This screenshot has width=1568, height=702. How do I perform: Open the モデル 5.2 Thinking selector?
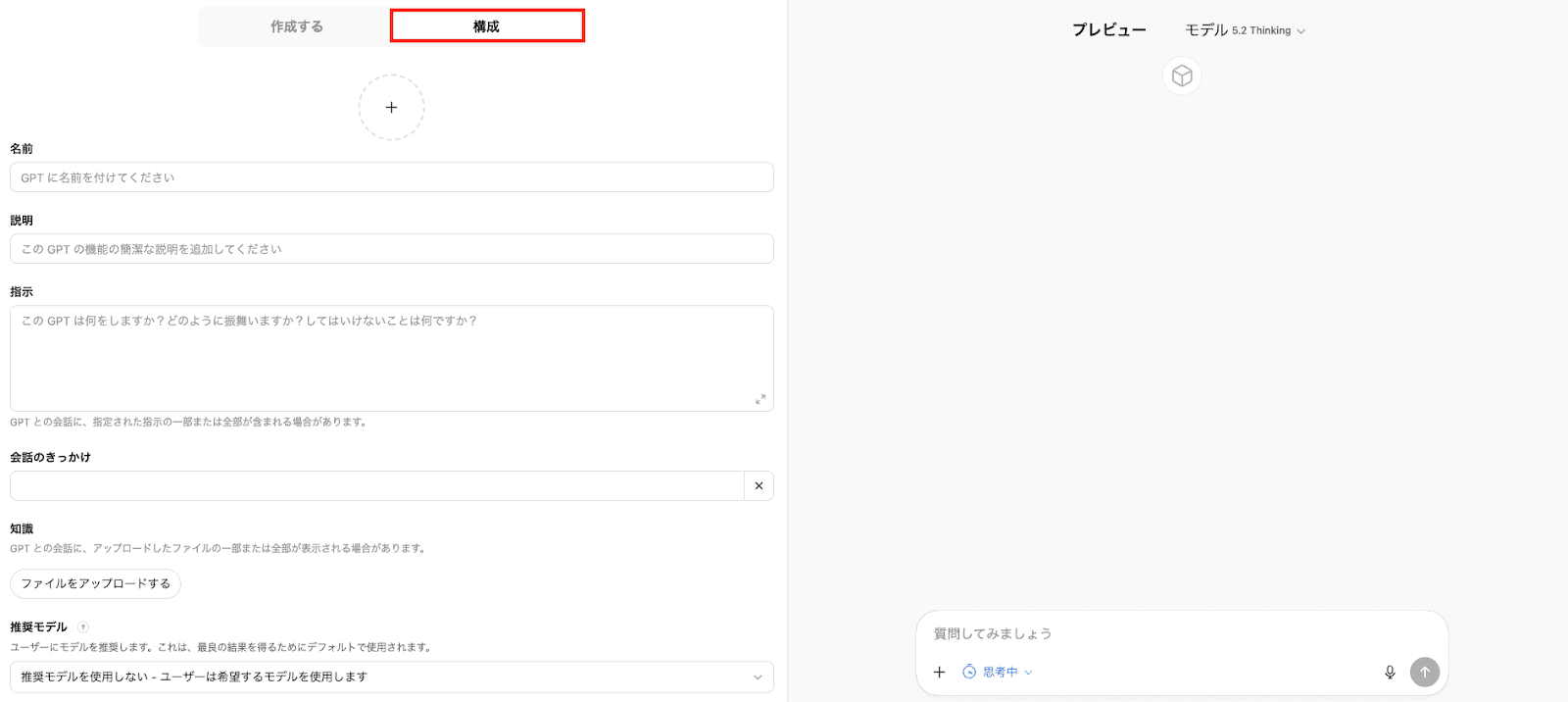click(x=1245, y=30)
